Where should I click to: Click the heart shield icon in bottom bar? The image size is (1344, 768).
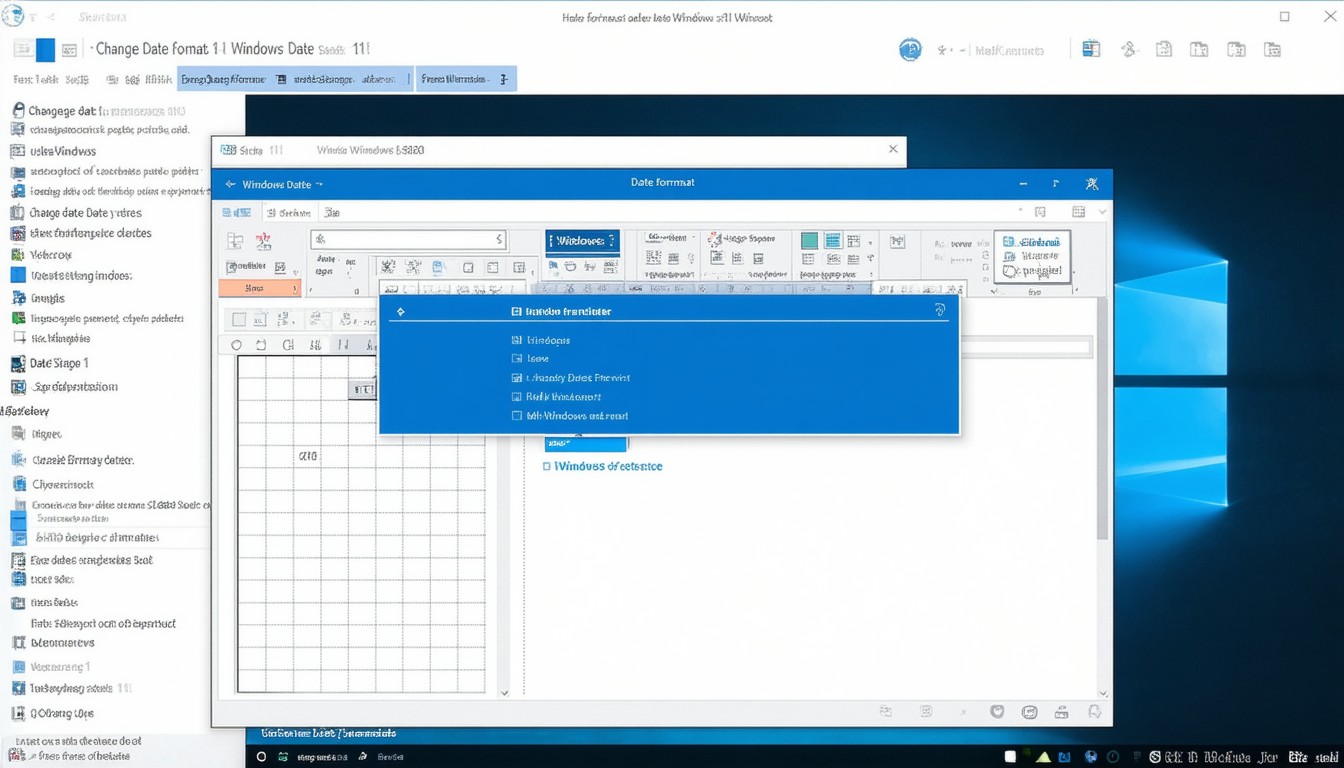(997, 712)
